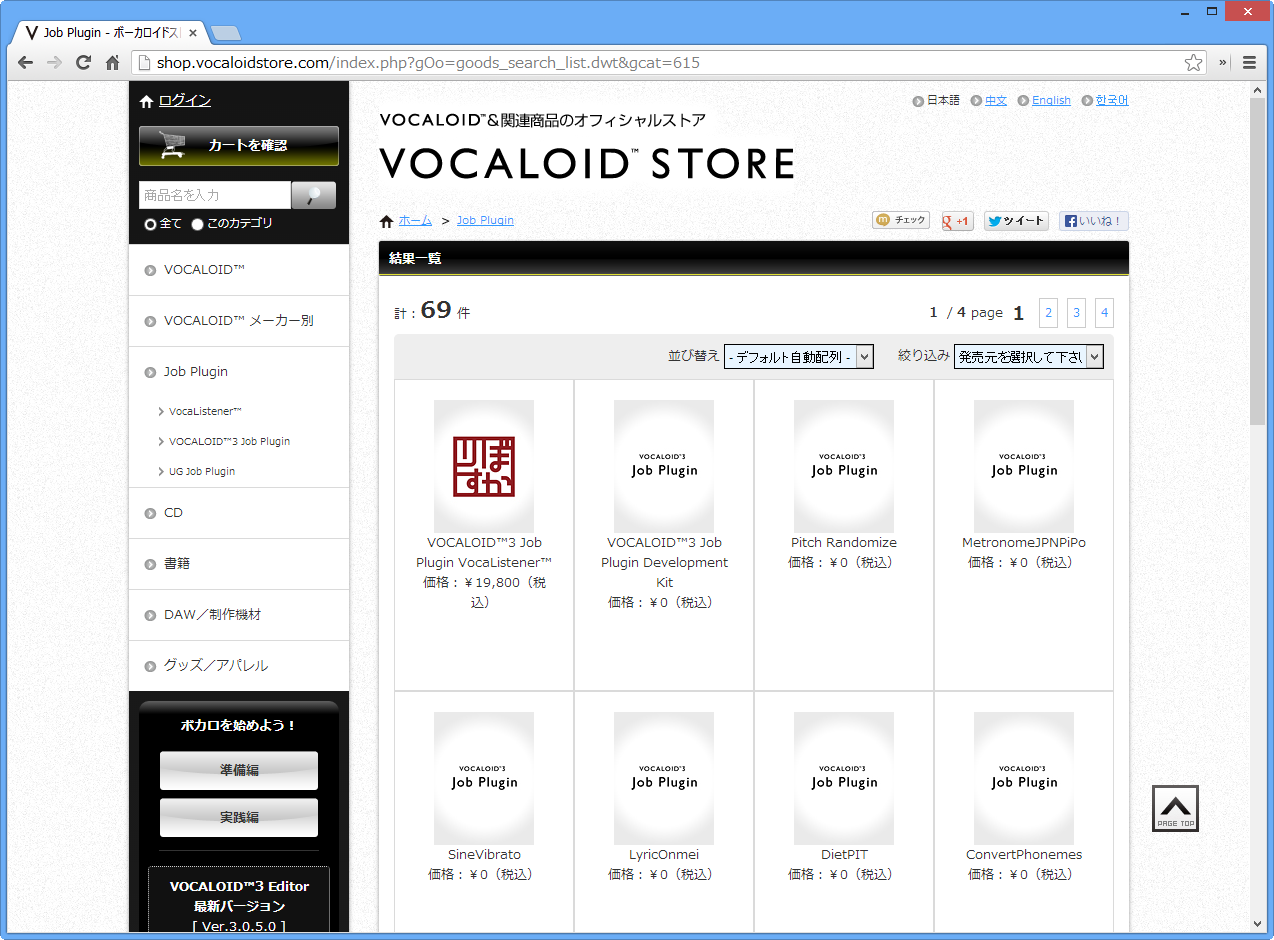This screenshot has width=1274, height=940.
Task: Click the Chrome extensions overflow chevron
Action: coord(1222,62)
